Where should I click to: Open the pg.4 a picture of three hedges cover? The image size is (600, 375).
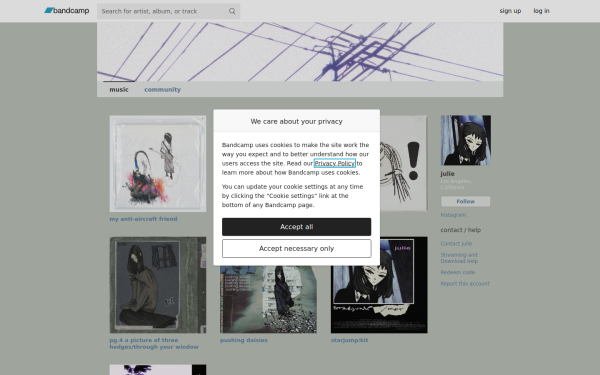click(158, 285)
